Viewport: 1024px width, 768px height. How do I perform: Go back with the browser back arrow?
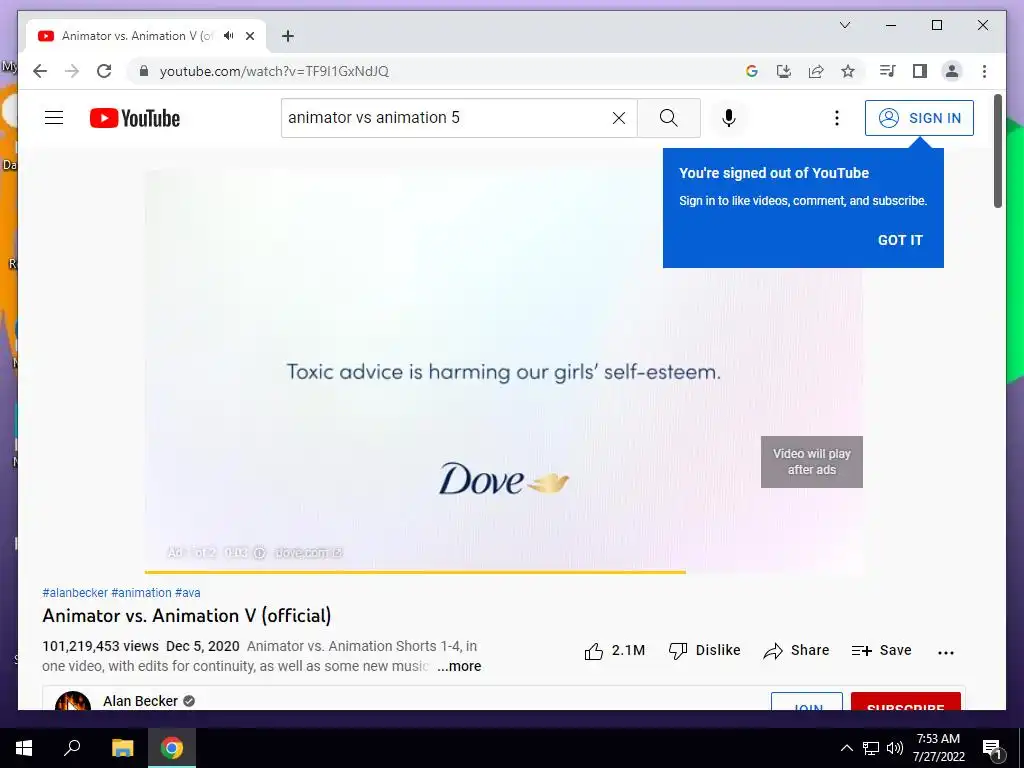(x=40, y=71)
